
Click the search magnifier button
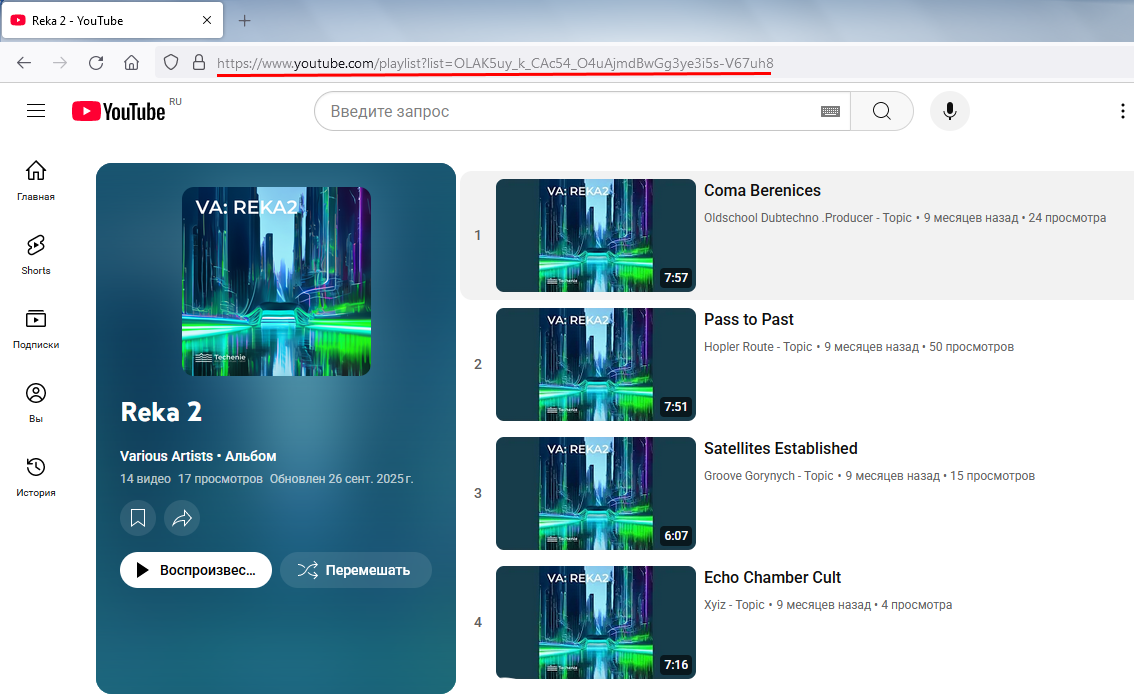pyautogui.click(x=881, y=111)
